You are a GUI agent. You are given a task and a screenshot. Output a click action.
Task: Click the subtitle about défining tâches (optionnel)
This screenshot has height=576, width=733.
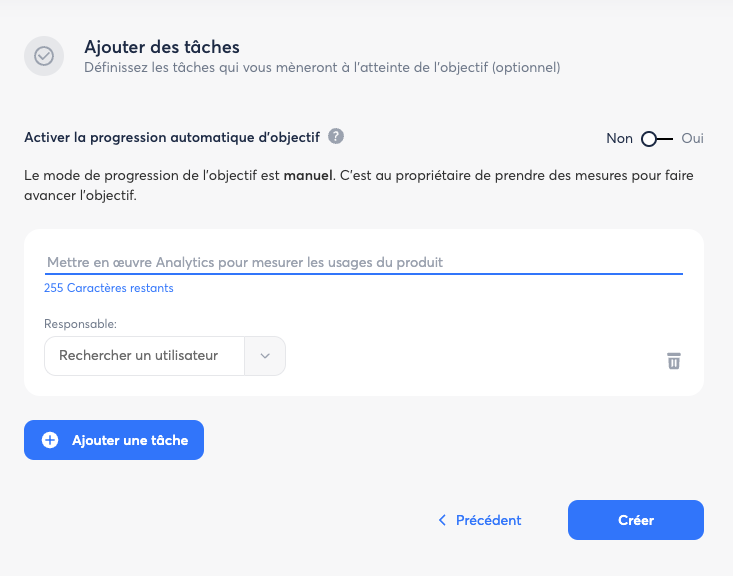(322, 68)
